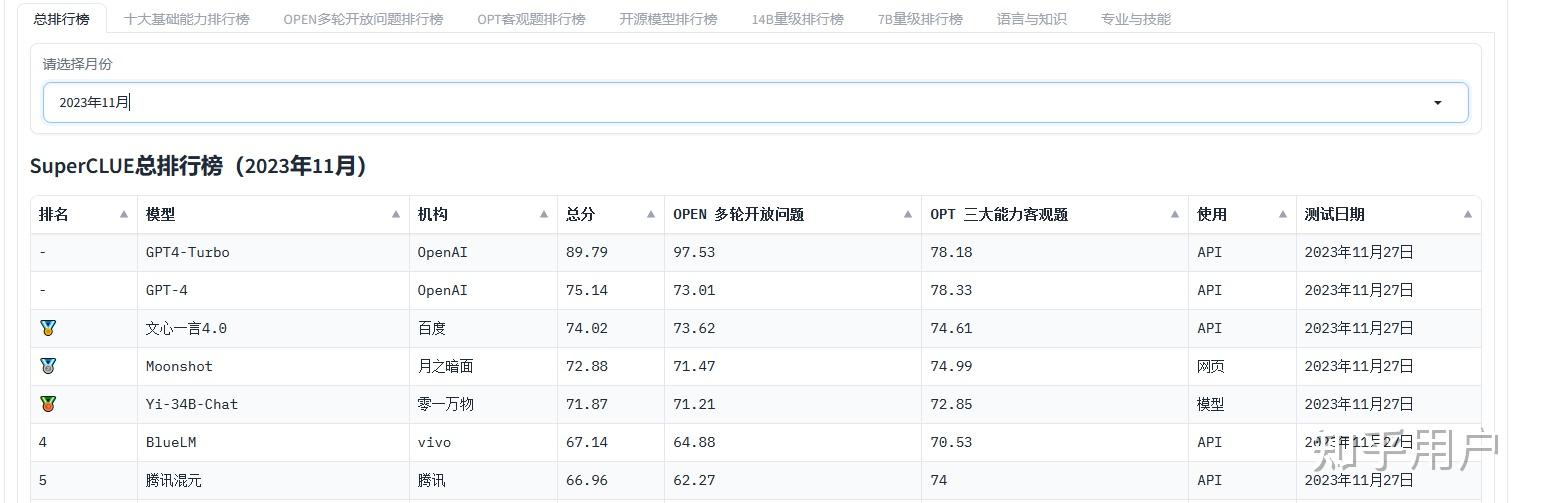Click the total score 89.79 cell

(x=611, y=252)
